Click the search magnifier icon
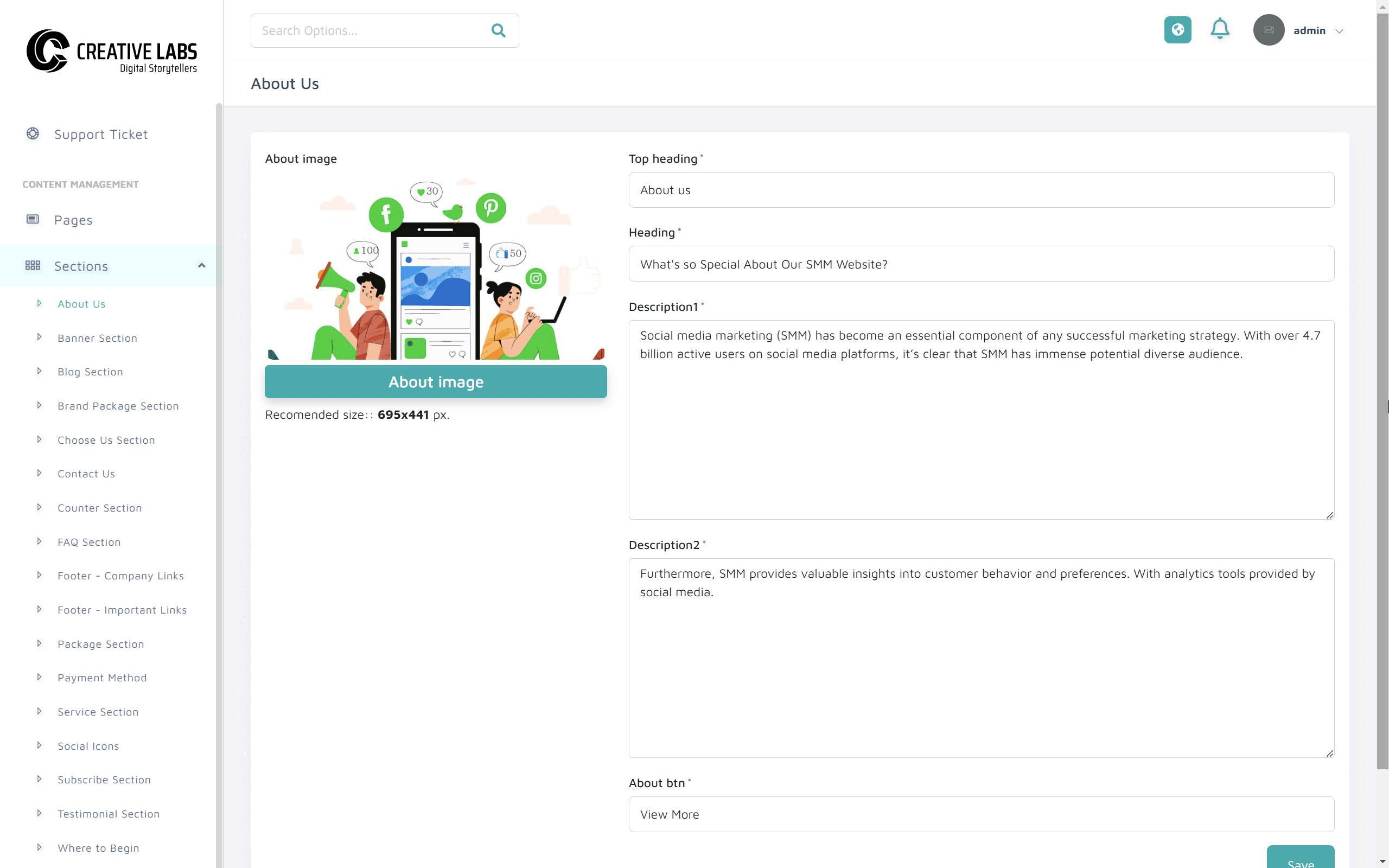The height and width of the screenshot is (868, 1389). click(x=498, y=30)
